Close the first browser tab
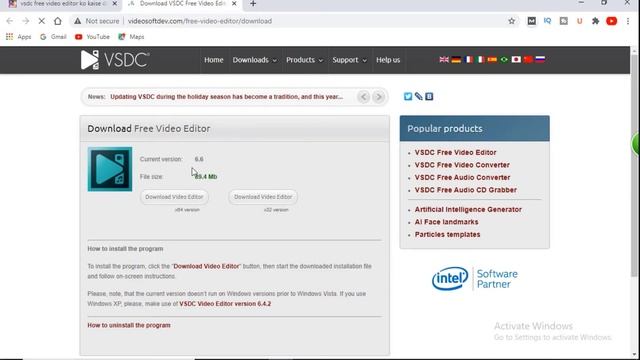The width and height of the screenshot is (640, 360). pyautogui.click(x=115, y=4)
